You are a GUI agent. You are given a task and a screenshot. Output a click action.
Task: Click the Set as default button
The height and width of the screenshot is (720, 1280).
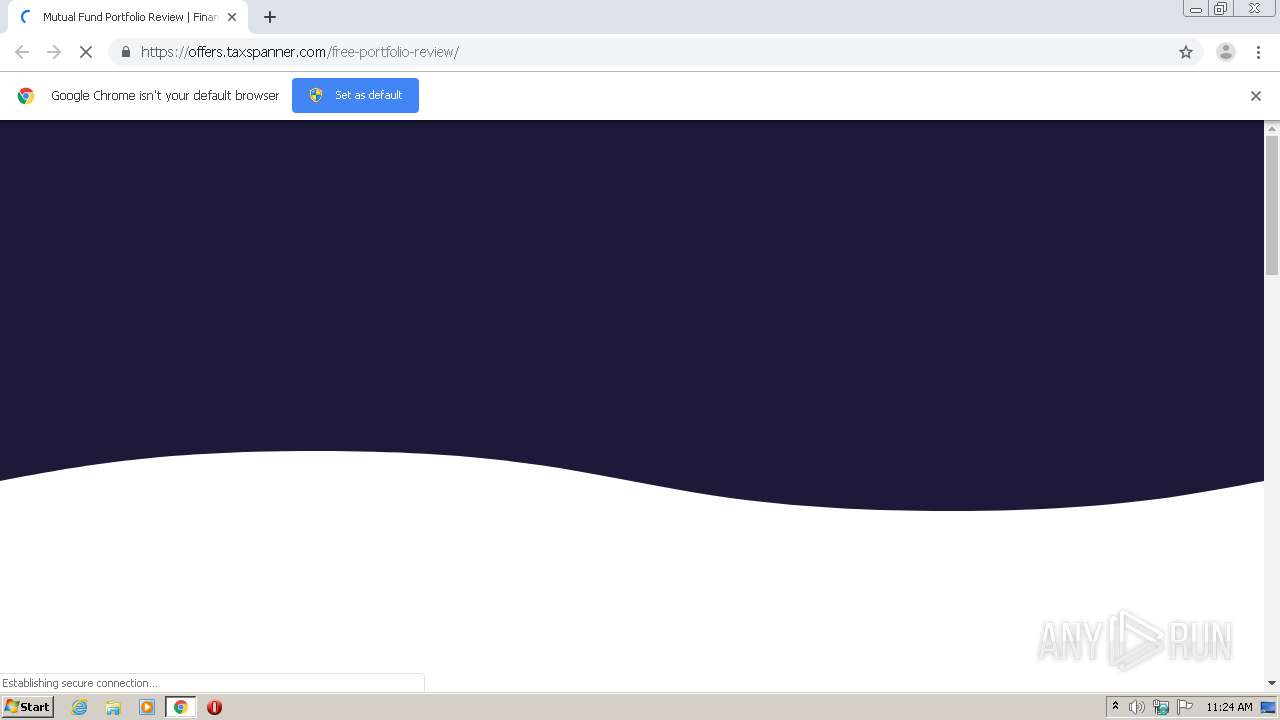click(355, 95)
